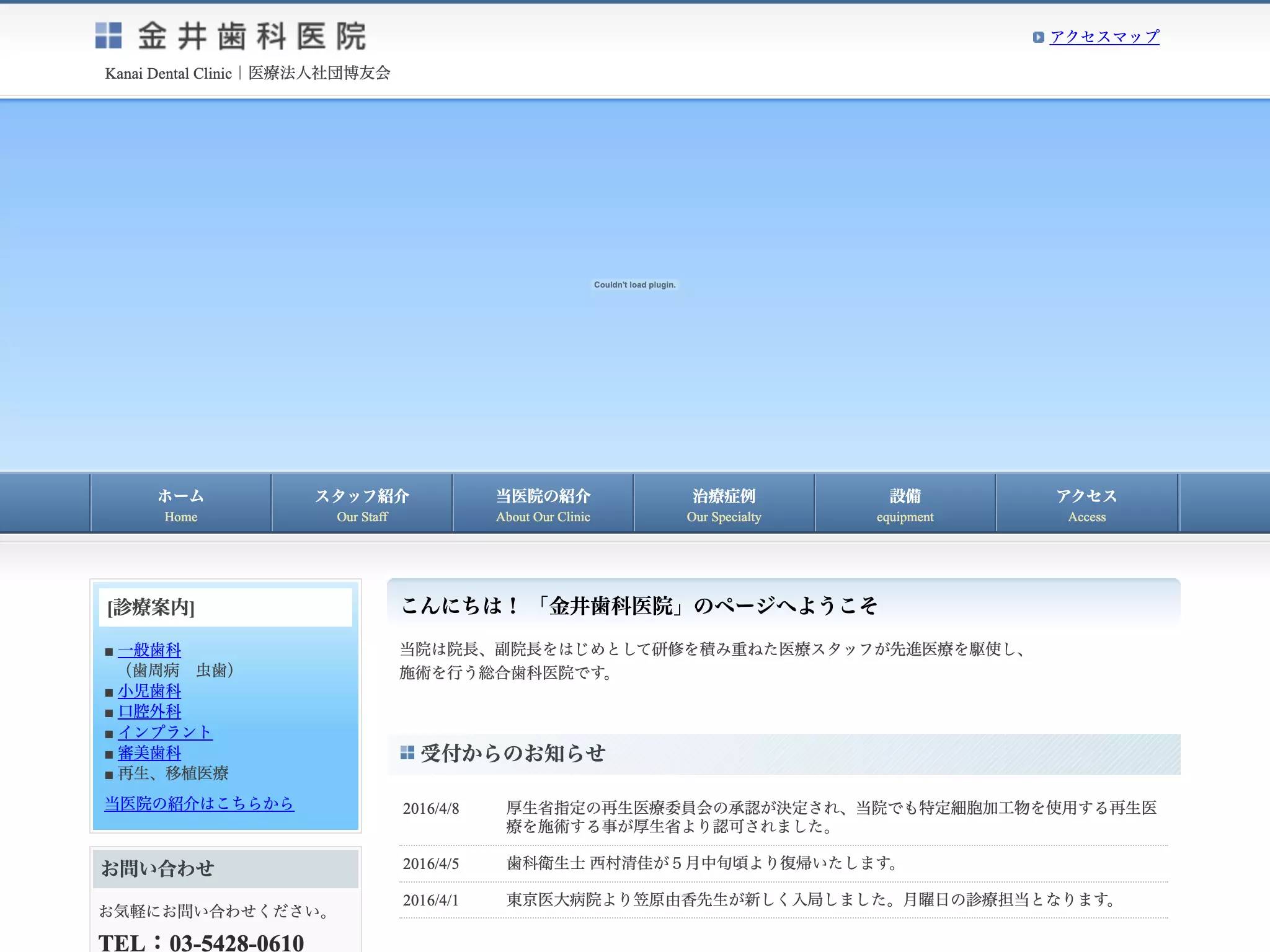Click the 厚生省指定の再生医療 news entry

pos(832,817)
